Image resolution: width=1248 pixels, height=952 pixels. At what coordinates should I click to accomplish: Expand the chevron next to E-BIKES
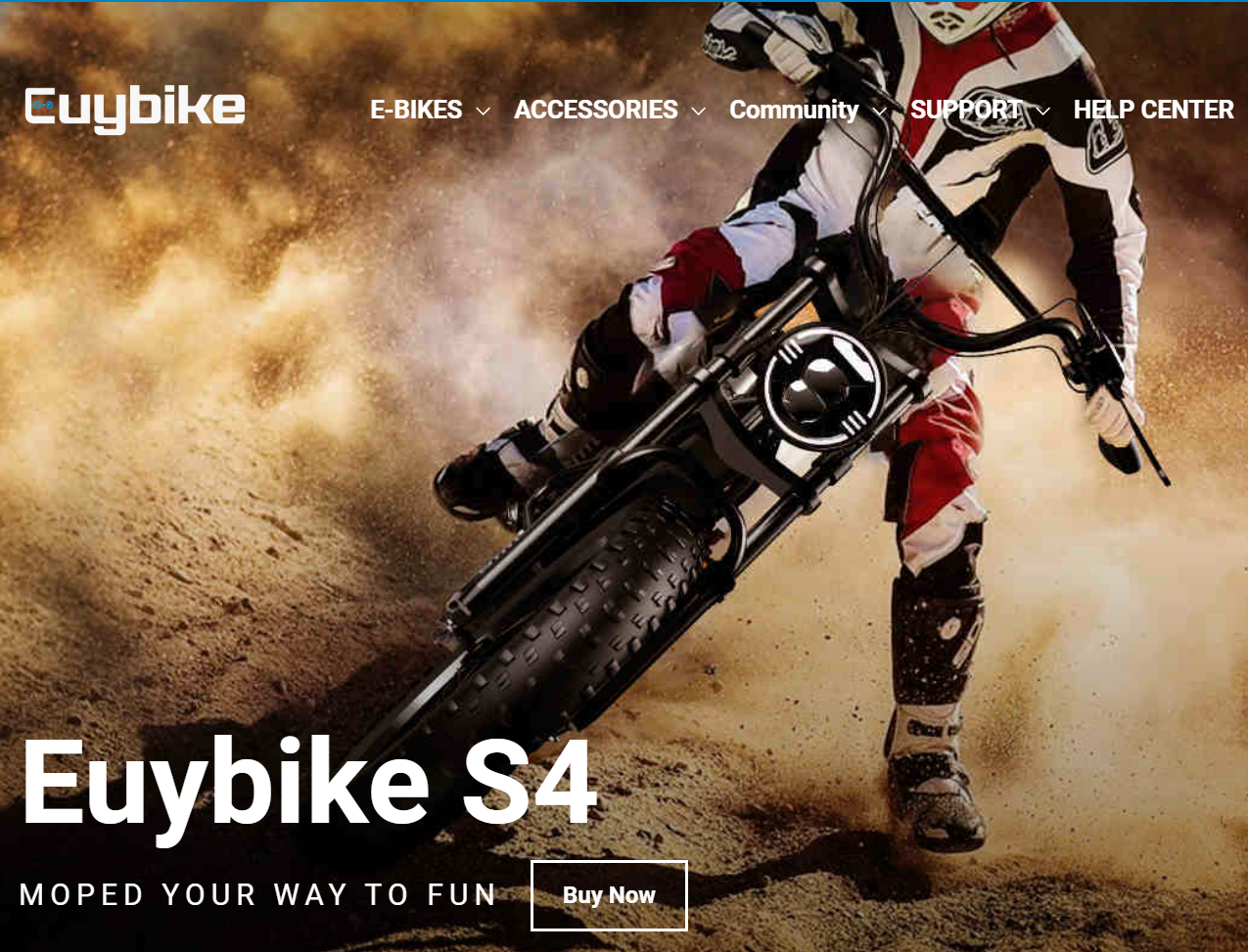pos(483,112)
